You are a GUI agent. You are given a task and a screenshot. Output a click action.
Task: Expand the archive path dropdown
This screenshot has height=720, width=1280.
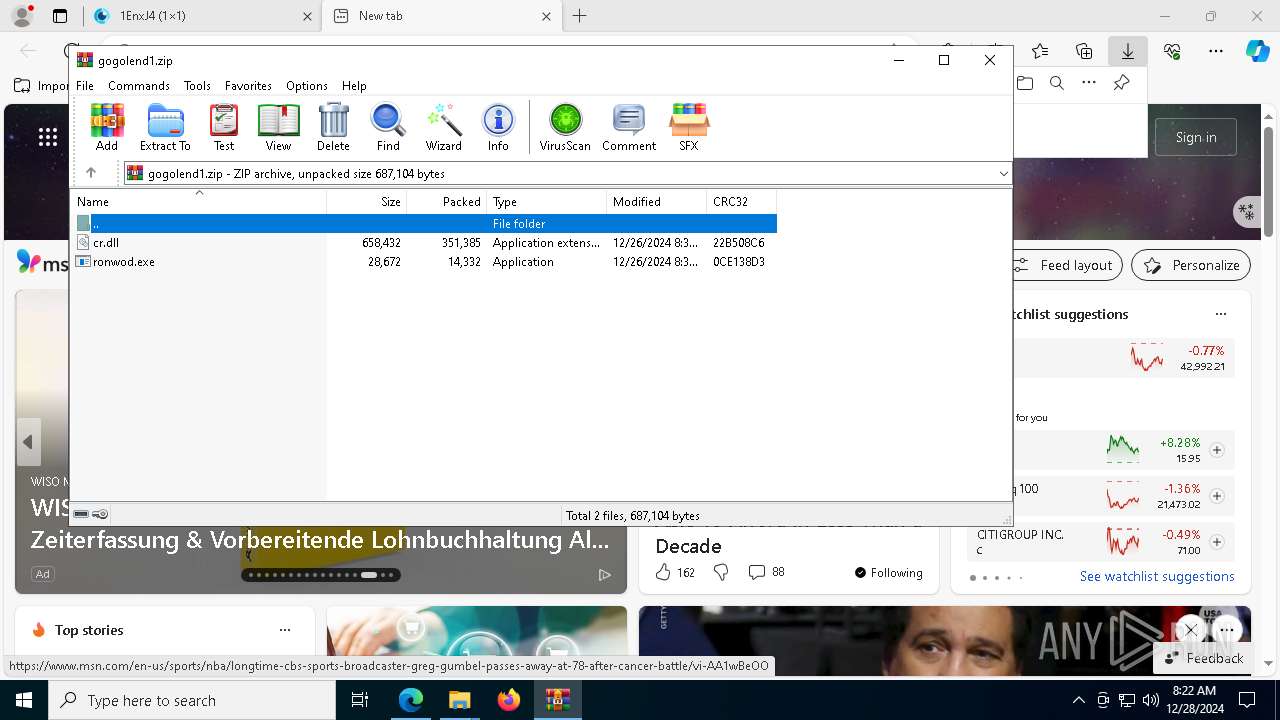1003,174
